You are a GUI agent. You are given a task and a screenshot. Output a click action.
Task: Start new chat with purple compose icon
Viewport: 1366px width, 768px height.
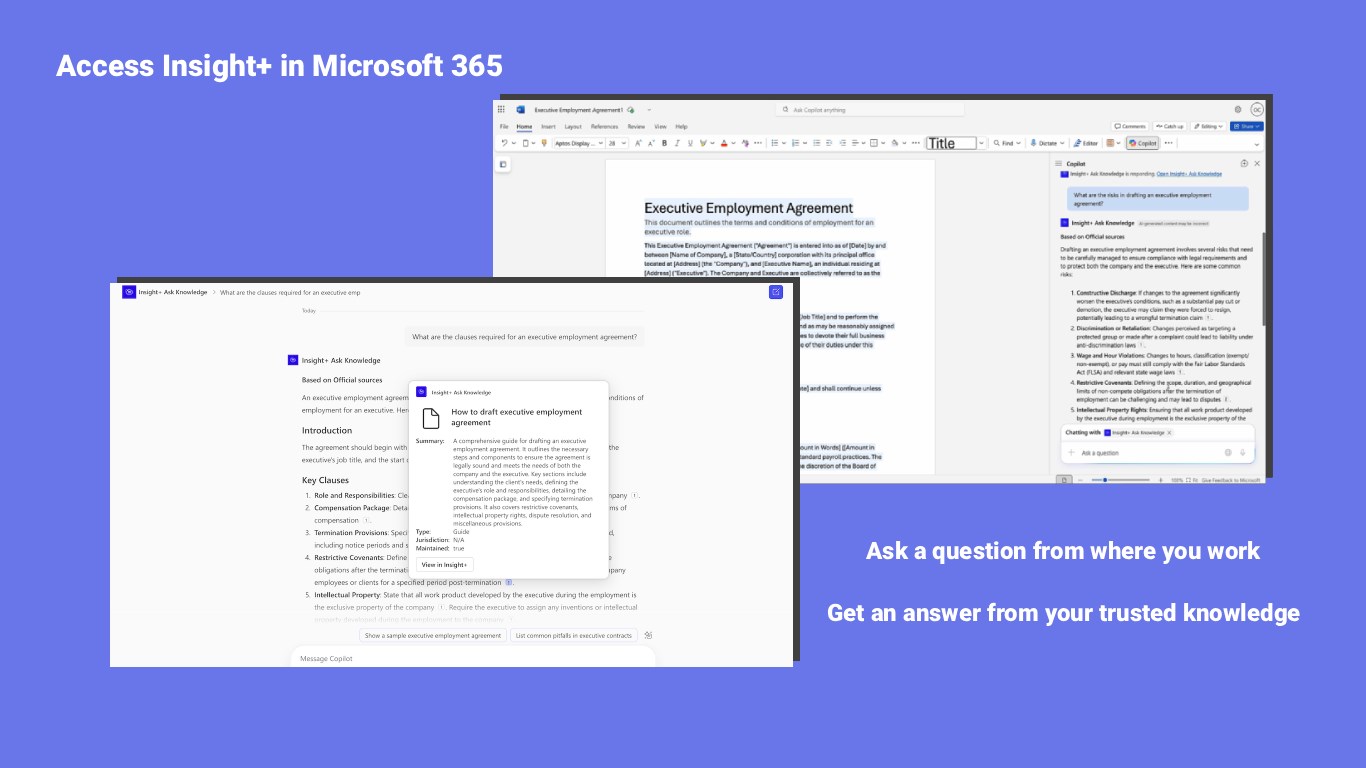[x=776, y=292]
